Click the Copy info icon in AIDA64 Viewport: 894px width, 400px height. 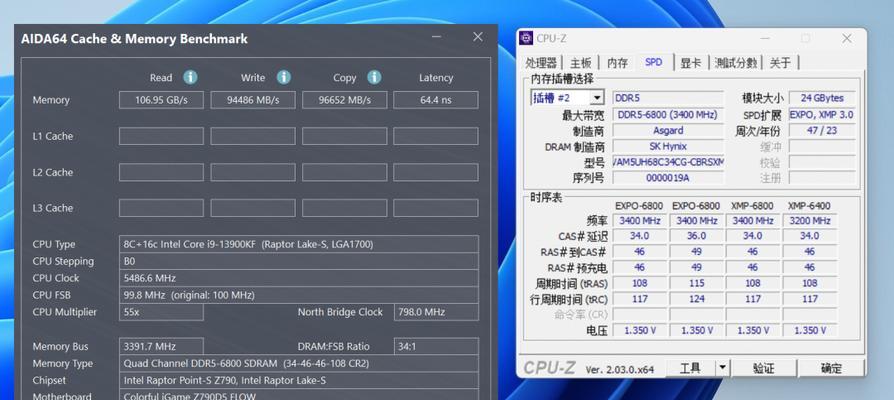[x=374, y=77]
